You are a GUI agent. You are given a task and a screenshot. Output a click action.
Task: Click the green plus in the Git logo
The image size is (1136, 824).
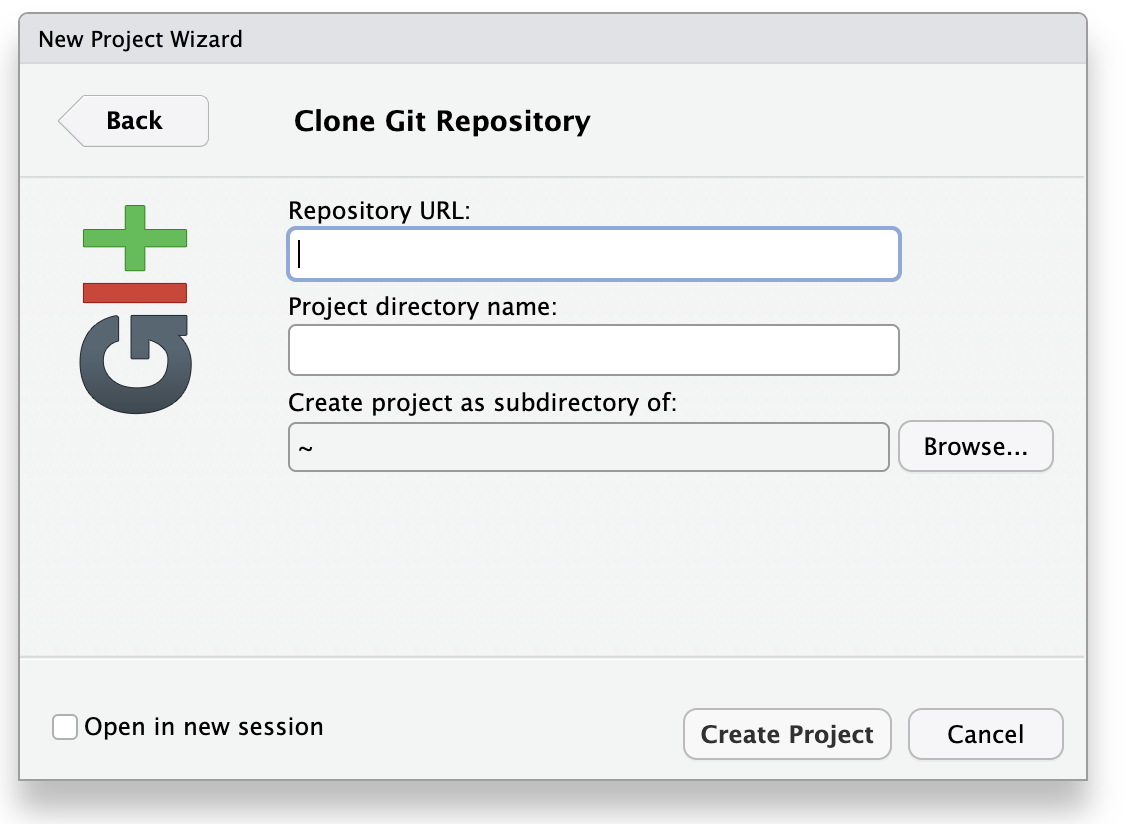click(134, 238)
